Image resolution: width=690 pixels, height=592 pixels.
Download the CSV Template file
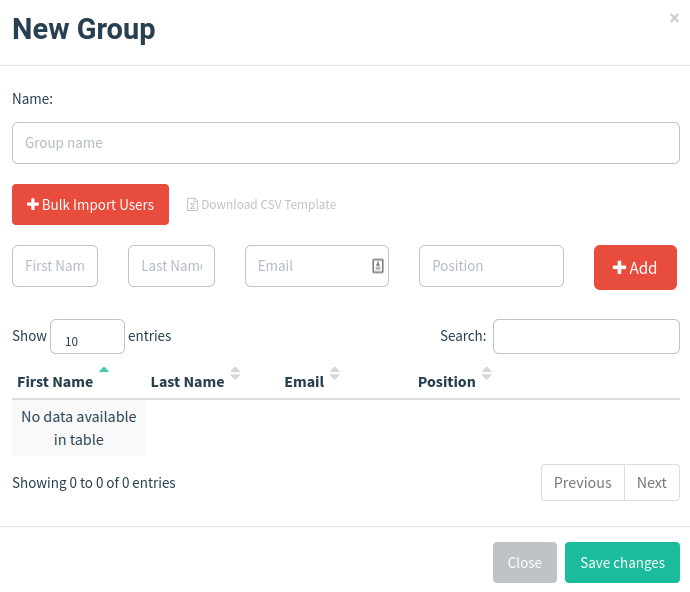click(x=268, y=205)
